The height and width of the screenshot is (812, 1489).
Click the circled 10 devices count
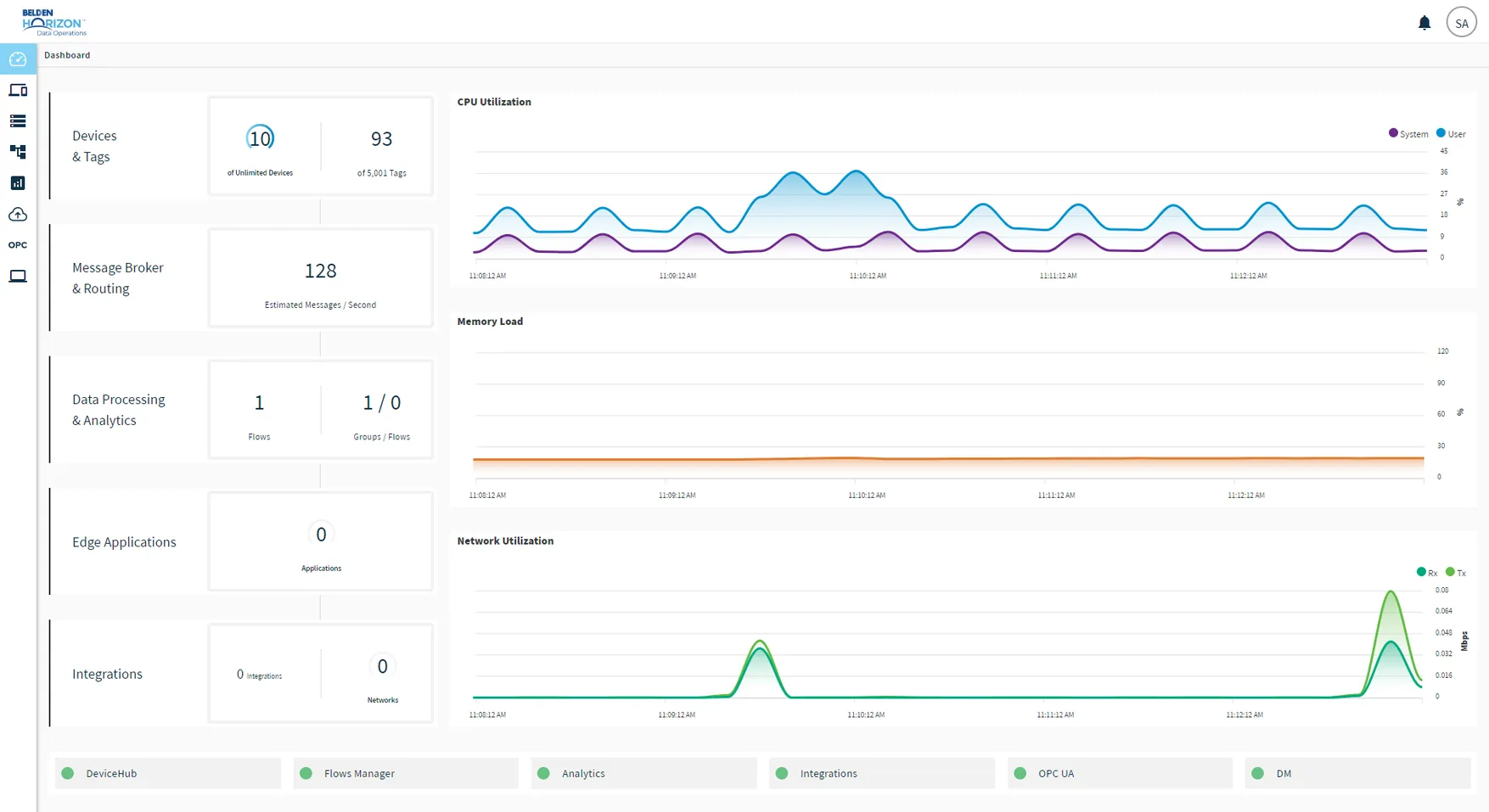point(260,138)
